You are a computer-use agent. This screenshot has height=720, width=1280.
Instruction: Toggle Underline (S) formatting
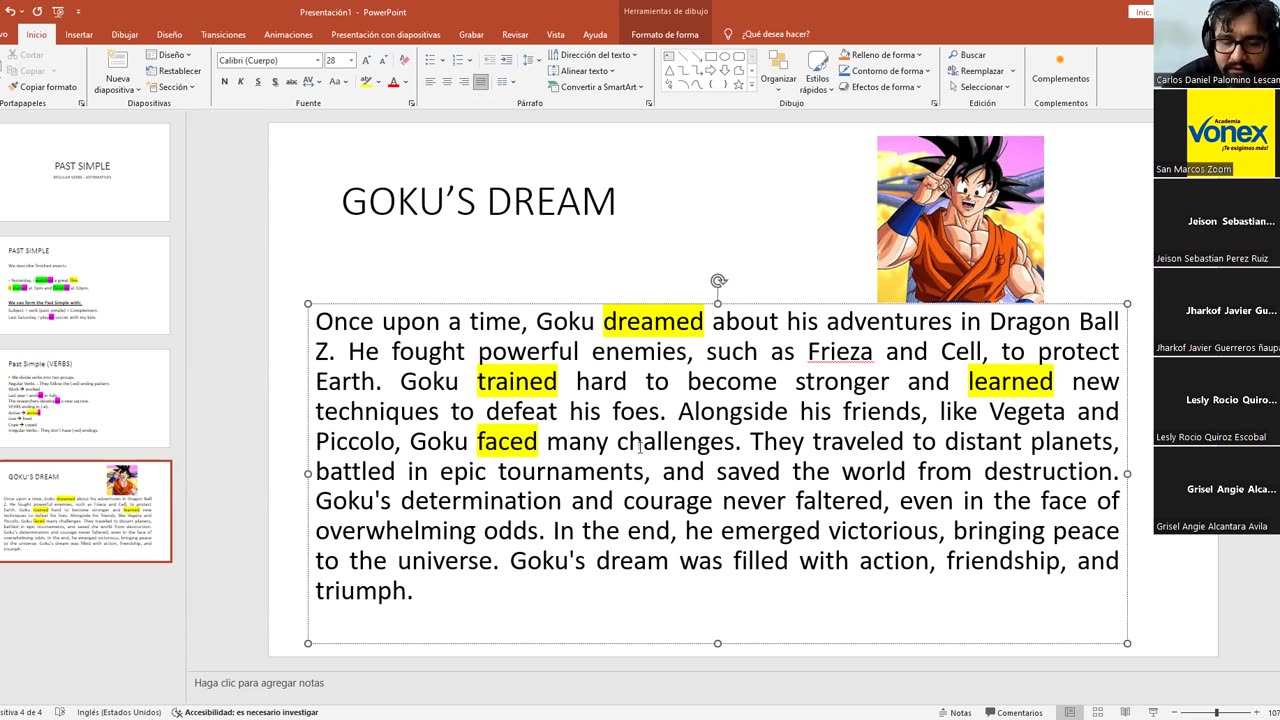click(258, 81)
